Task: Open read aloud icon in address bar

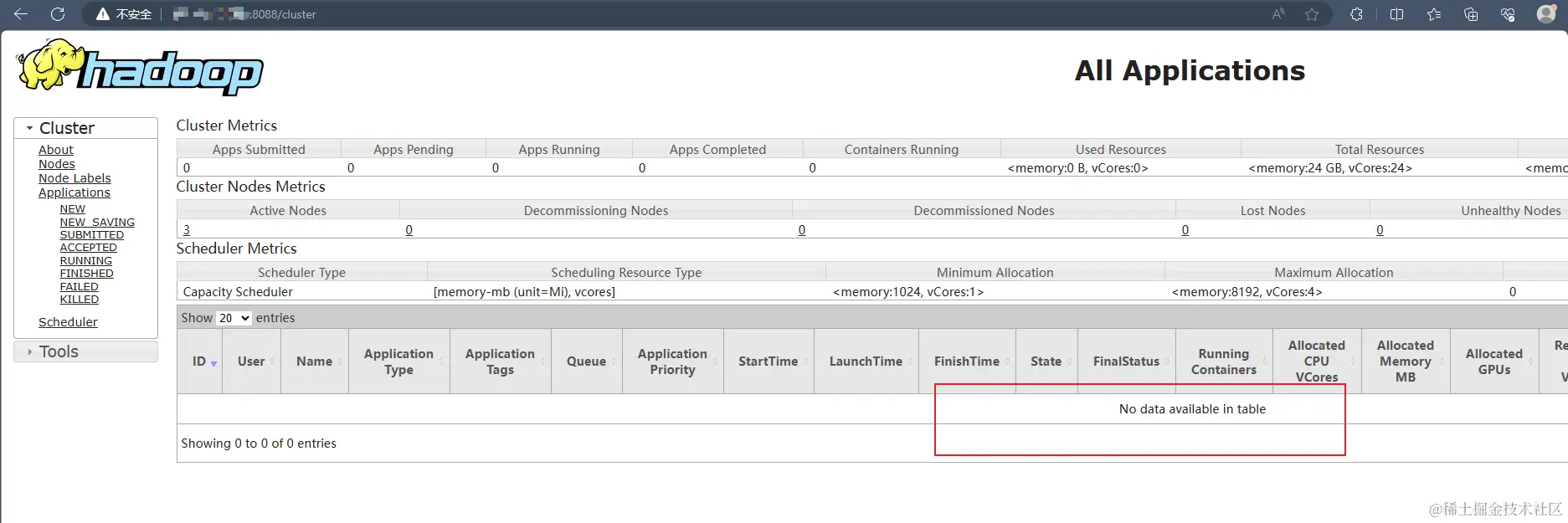Action: coord(1278,14)
